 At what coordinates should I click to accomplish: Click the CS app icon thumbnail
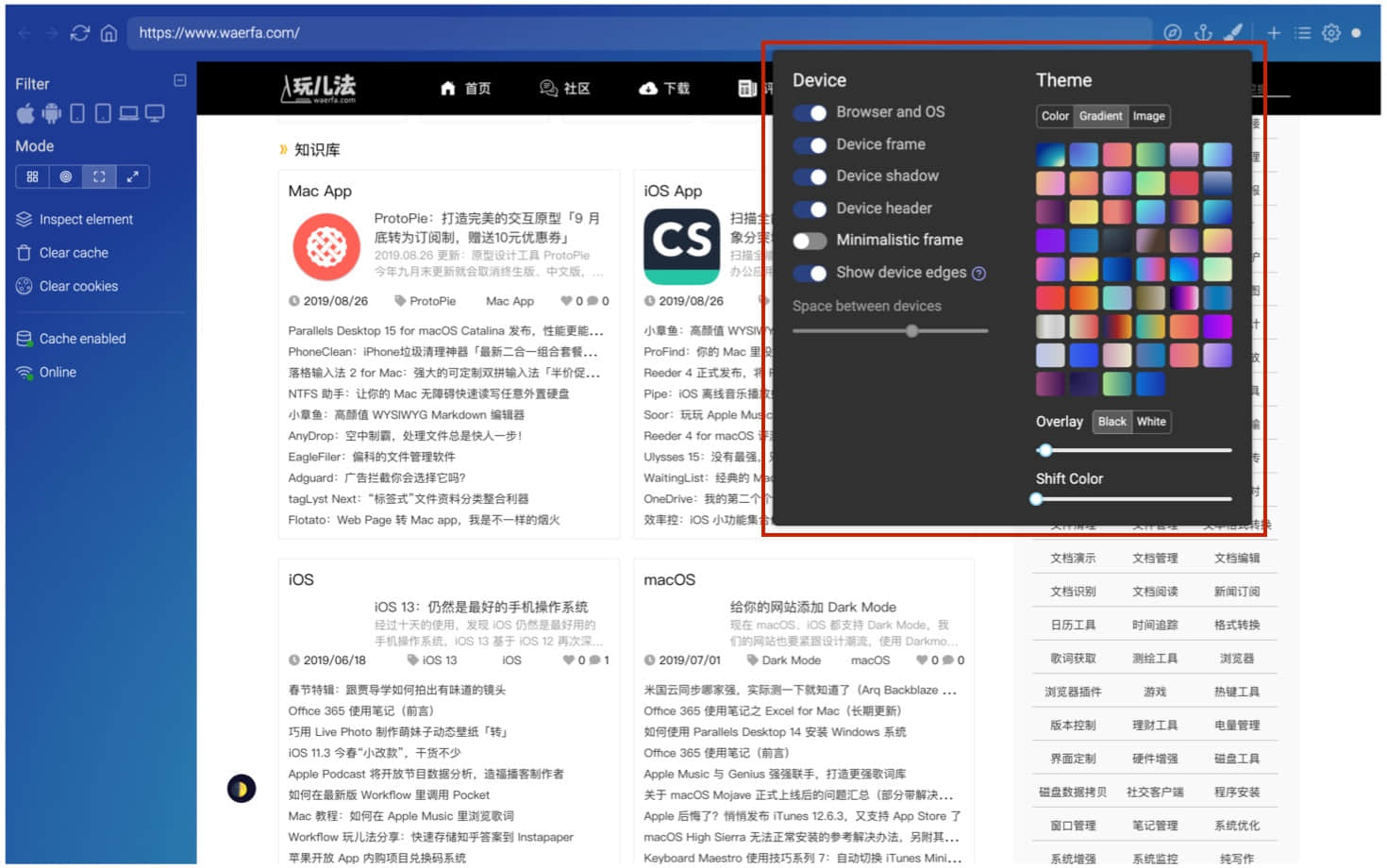681,246
